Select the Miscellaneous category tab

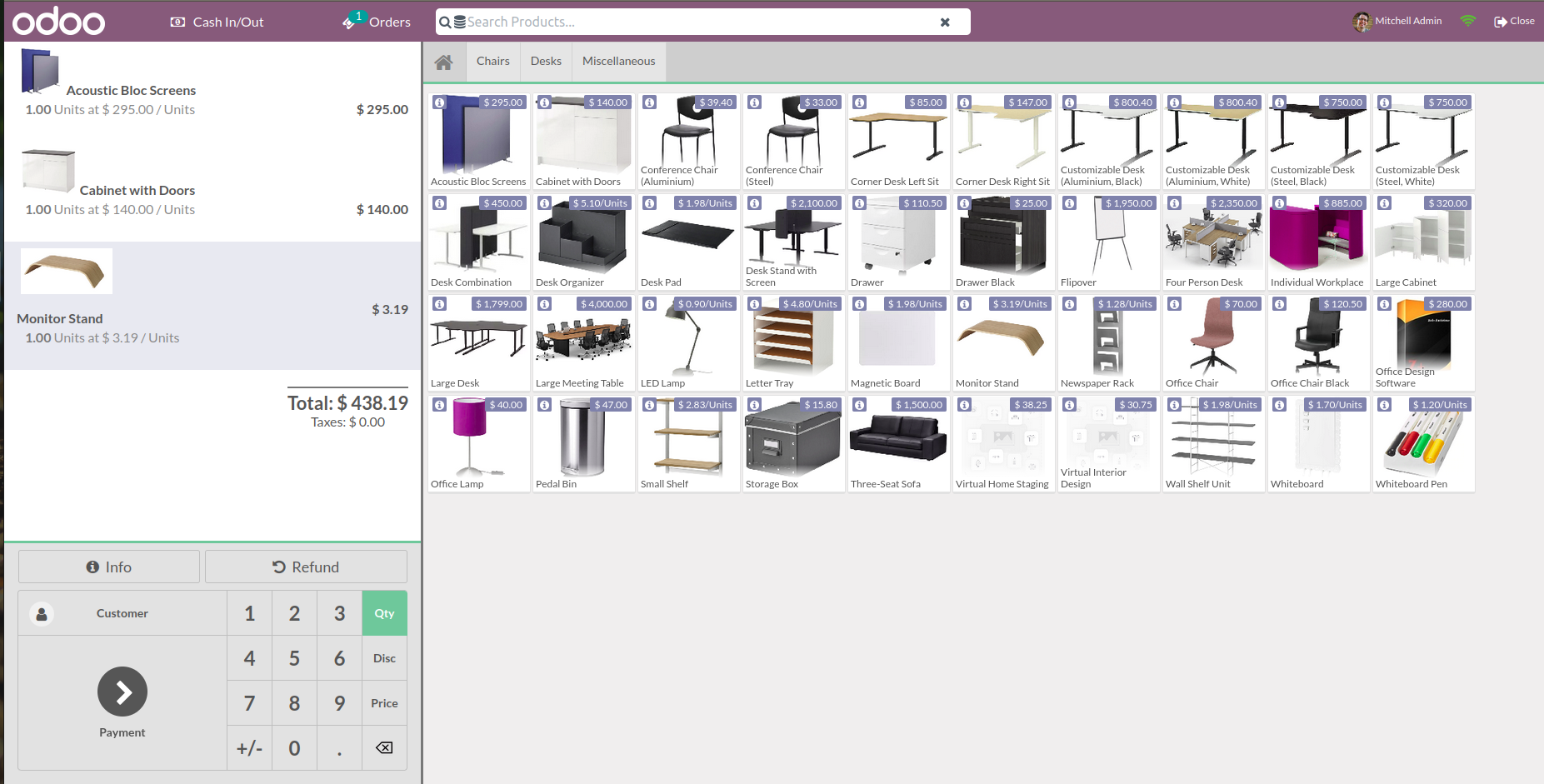[x=618, y=62]
